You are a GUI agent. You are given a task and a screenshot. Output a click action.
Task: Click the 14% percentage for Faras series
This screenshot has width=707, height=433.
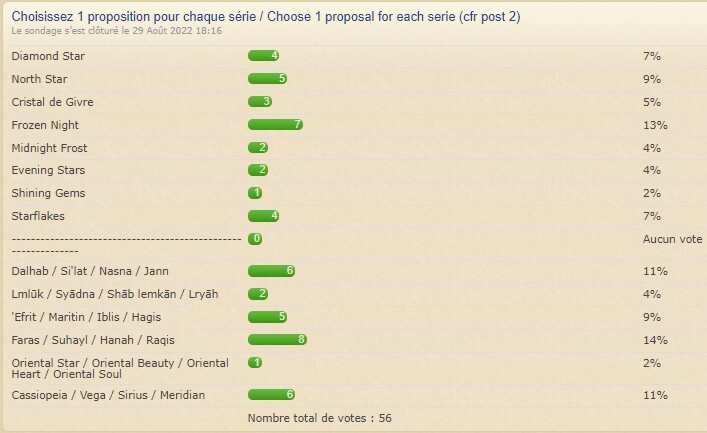coord(655,340)
